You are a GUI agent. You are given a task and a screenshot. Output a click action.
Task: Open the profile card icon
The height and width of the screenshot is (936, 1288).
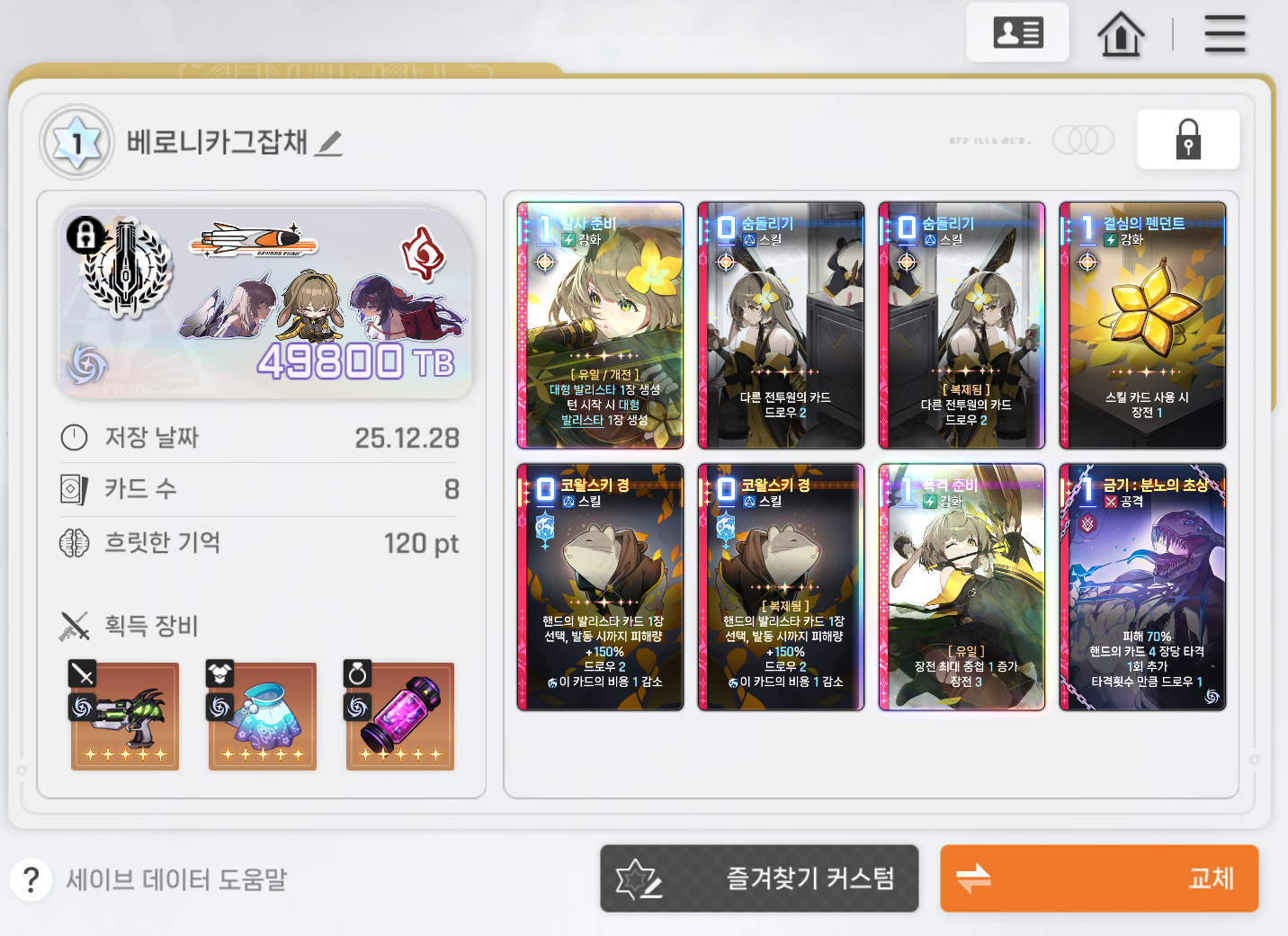pos(1017,33)
